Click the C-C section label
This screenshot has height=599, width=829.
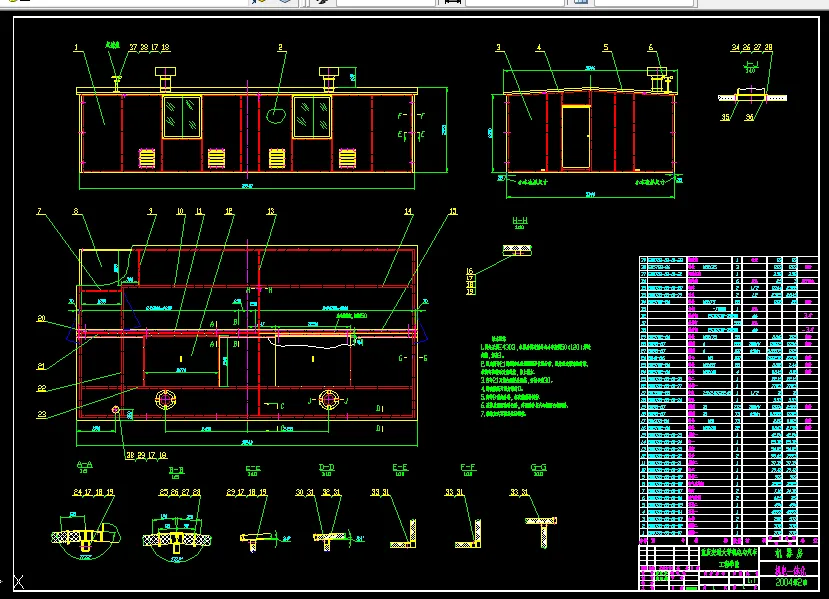coord(253,468)
